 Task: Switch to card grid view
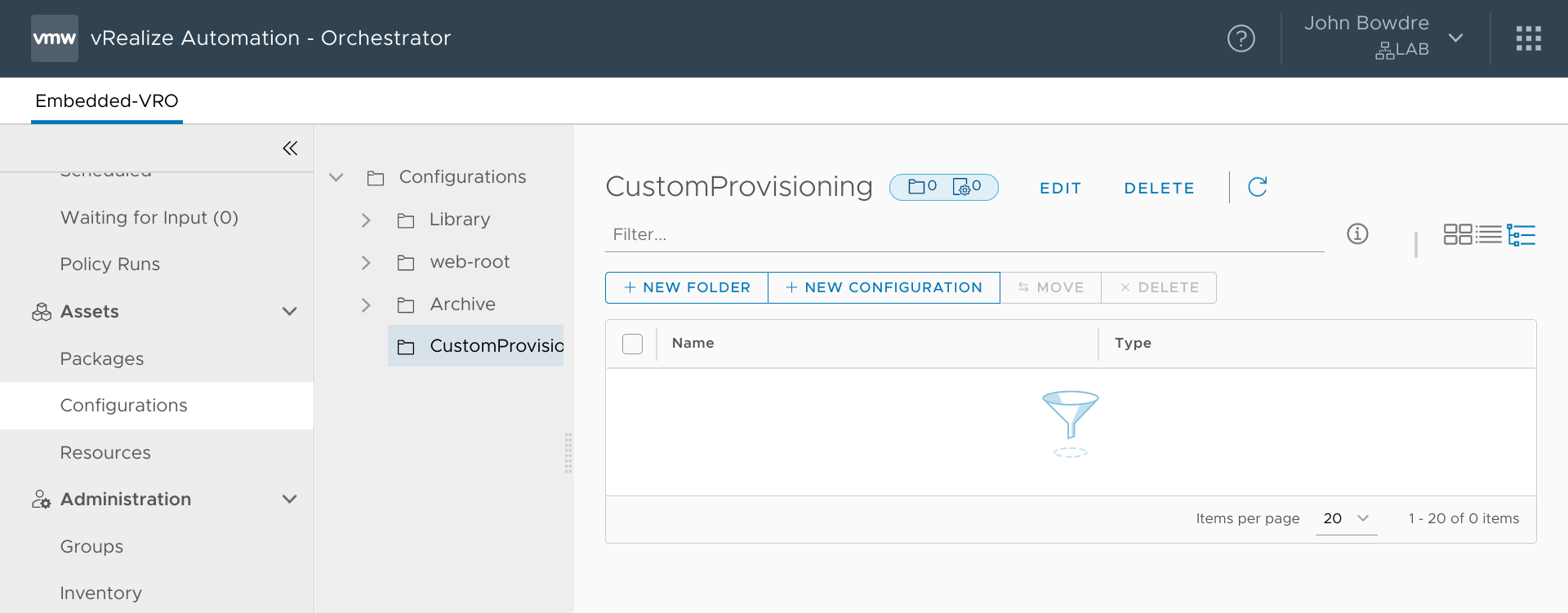pyautogui.click(x=1457, y=235)
